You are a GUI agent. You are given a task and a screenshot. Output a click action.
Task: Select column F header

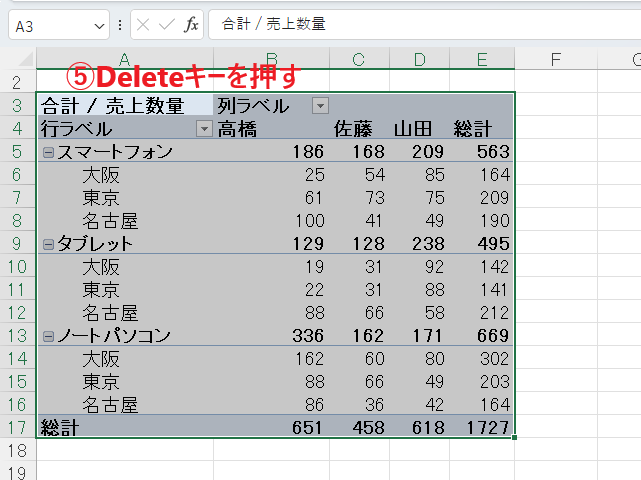coord(556,59)
